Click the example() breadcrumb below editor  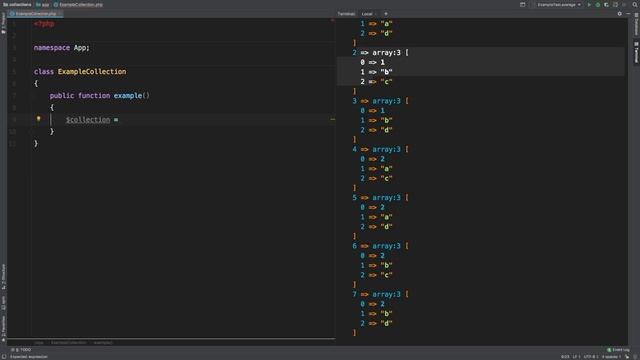103,342
